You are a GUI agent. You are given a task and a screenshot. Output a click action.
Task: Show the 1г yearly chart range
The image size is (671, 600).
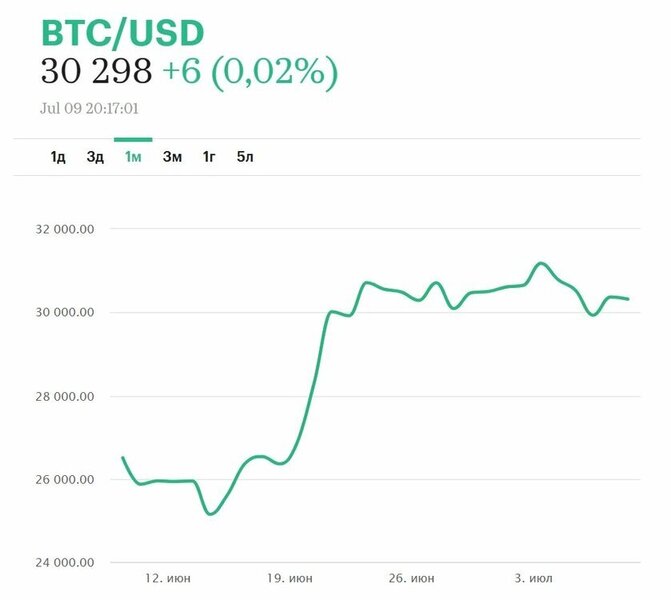pos(209,157)
